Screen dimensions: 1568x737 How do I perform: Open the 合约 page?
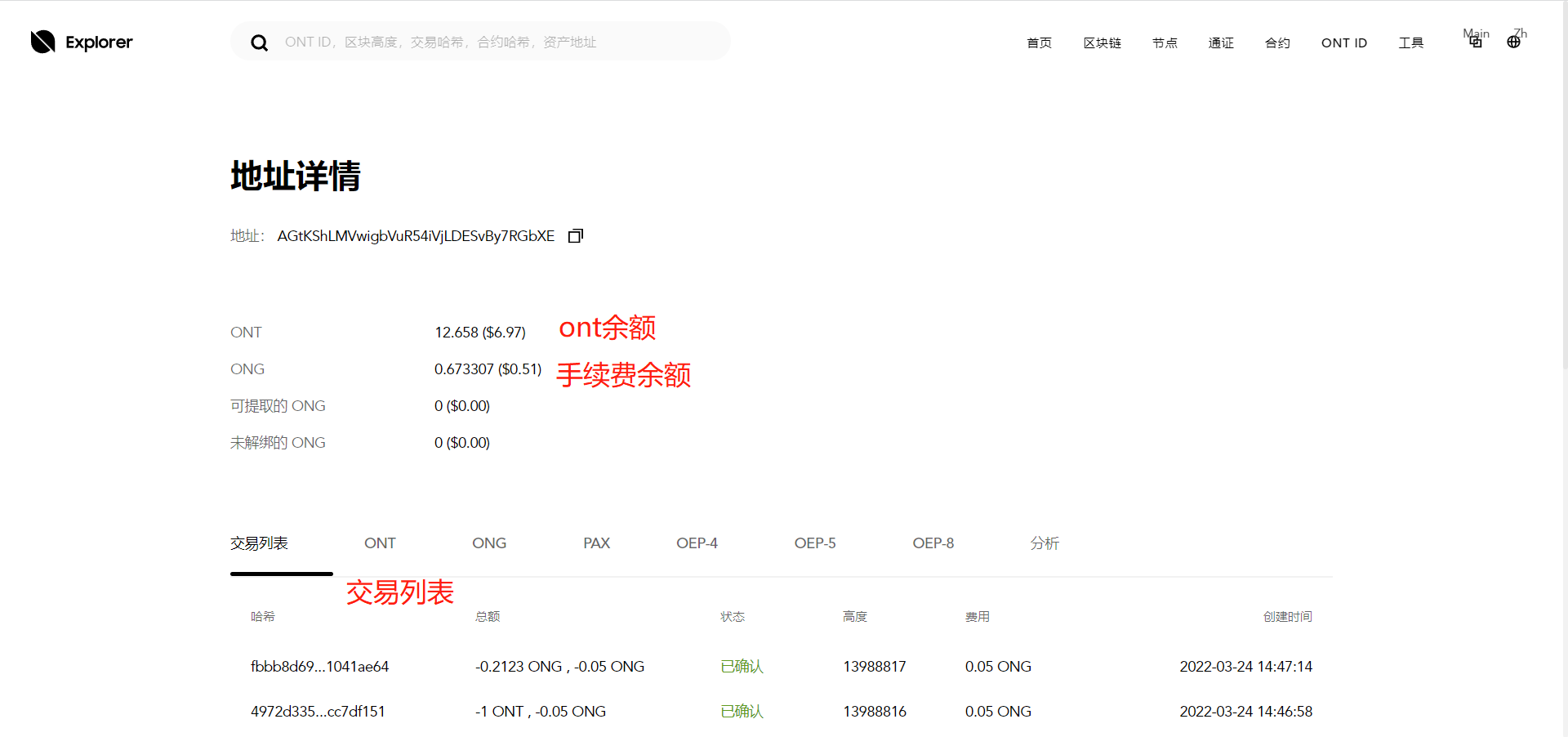coord(1277,42)
